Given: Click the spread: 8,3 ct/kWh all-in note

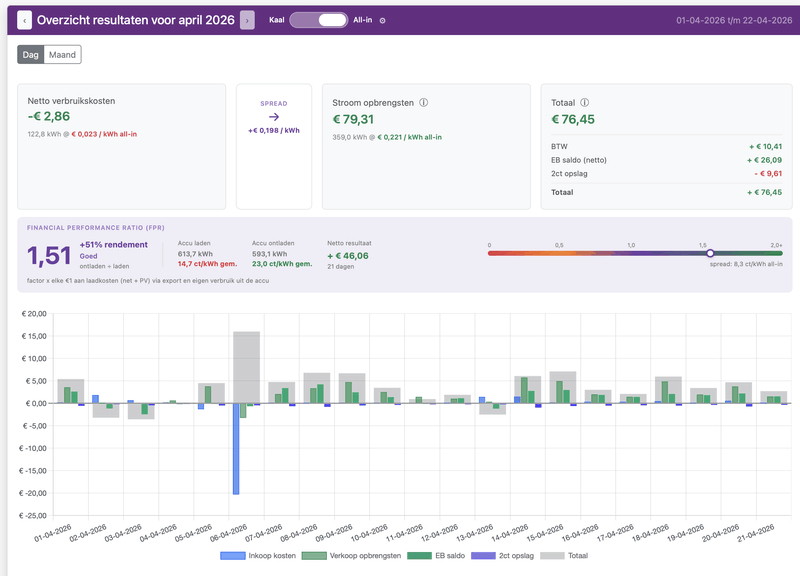Looking at the screenshot, I should (x=746, y=264).
